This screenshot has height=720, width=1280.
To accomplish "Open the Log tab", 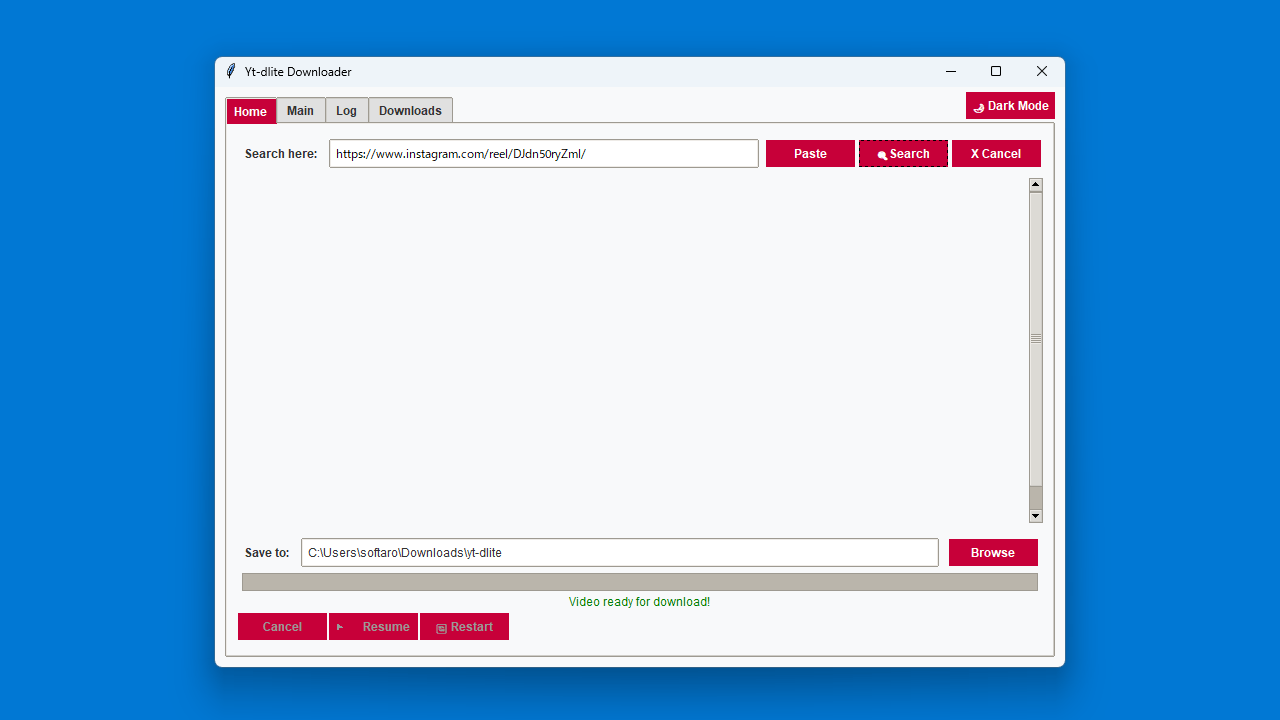I will point(346,111).
